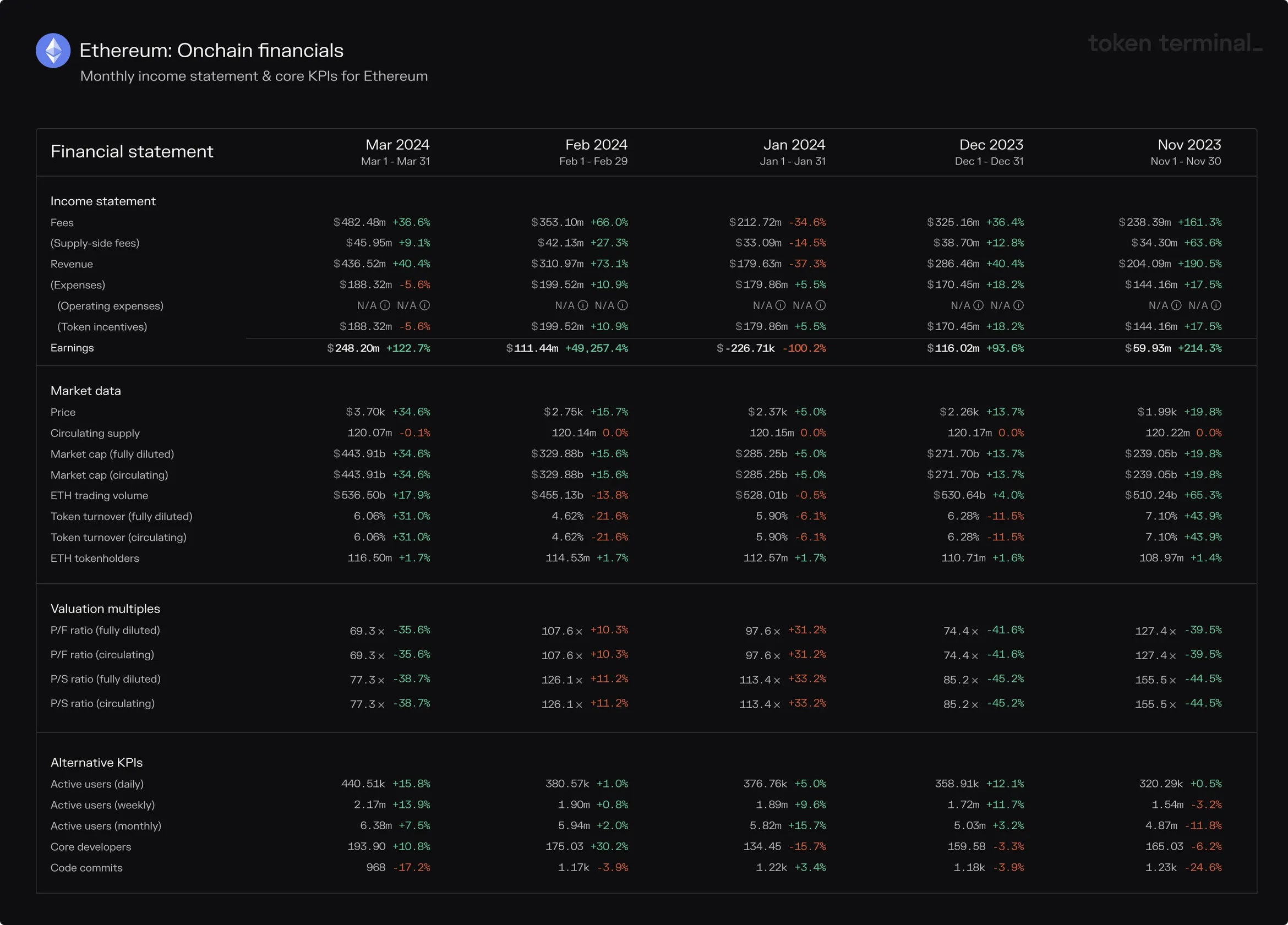Click the Token incentives row label

coord(102,326)
